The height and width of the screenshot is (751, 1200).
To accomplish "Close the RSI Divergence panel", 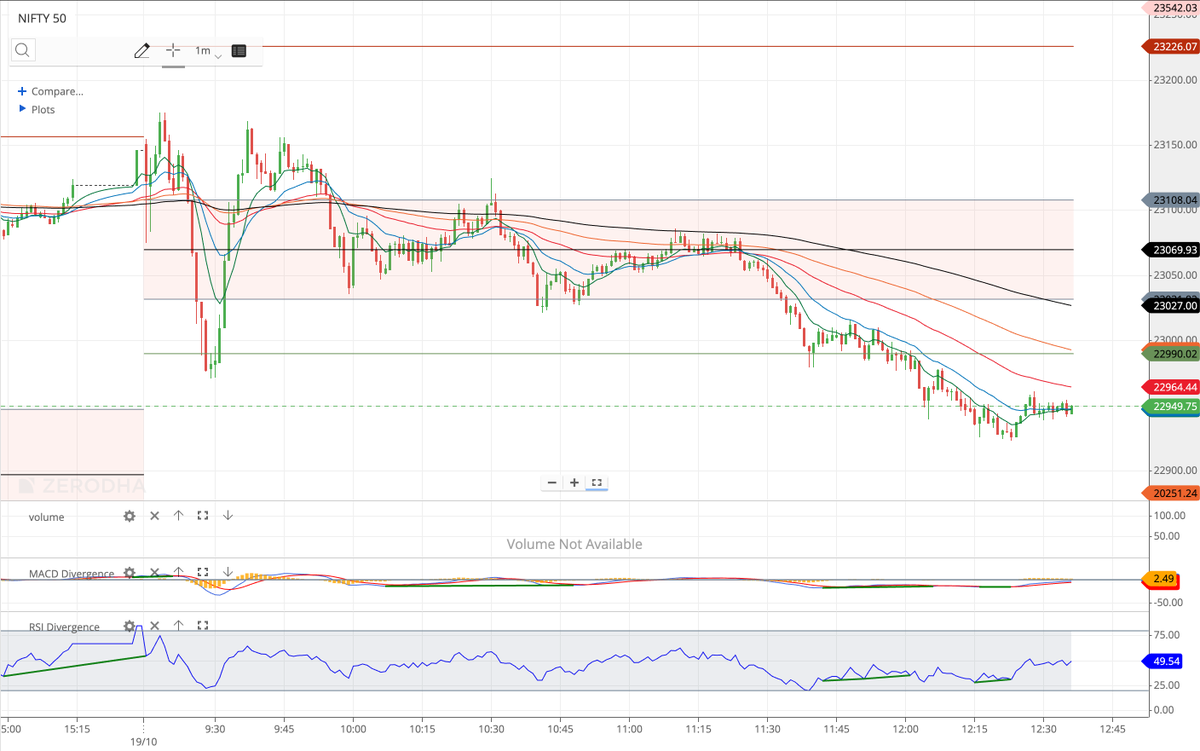I will coord(154,626).
